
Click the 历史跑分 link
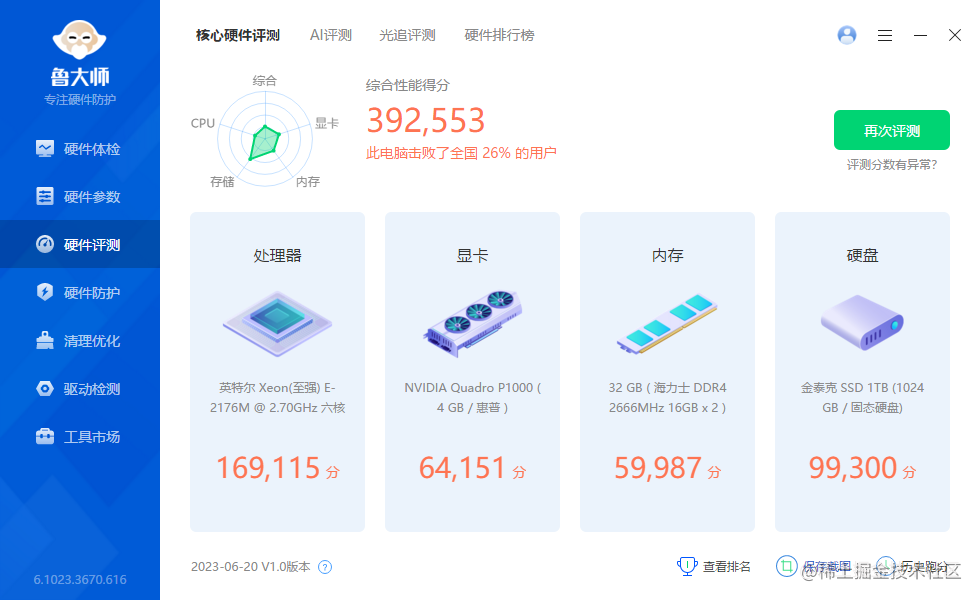(x=925, y=567)
